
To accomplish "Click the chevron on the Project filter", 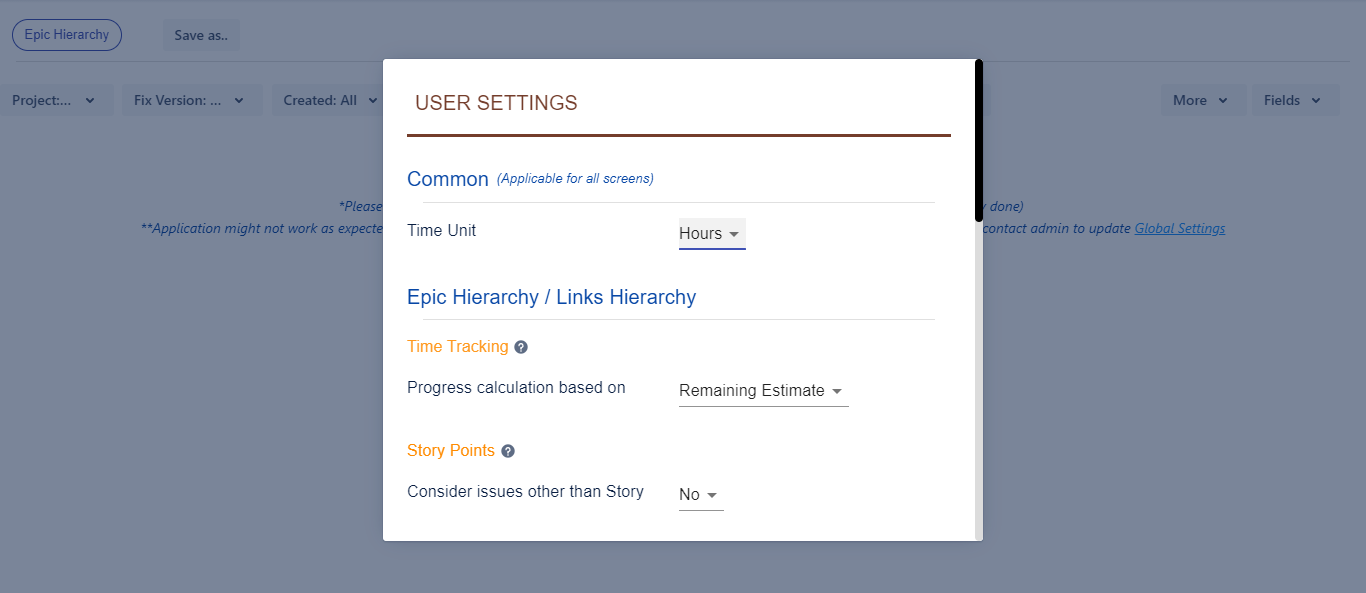I will click(90, 100).
